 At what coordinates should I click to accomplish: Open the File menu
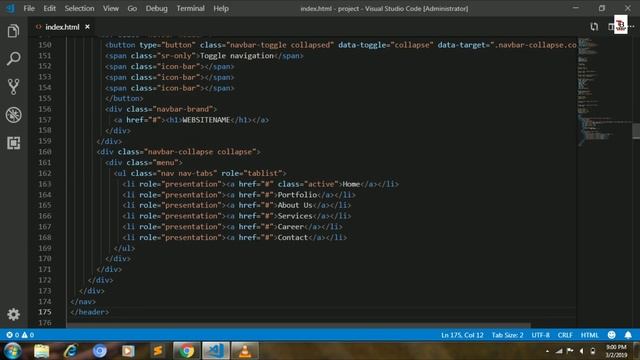pos(29,8)
